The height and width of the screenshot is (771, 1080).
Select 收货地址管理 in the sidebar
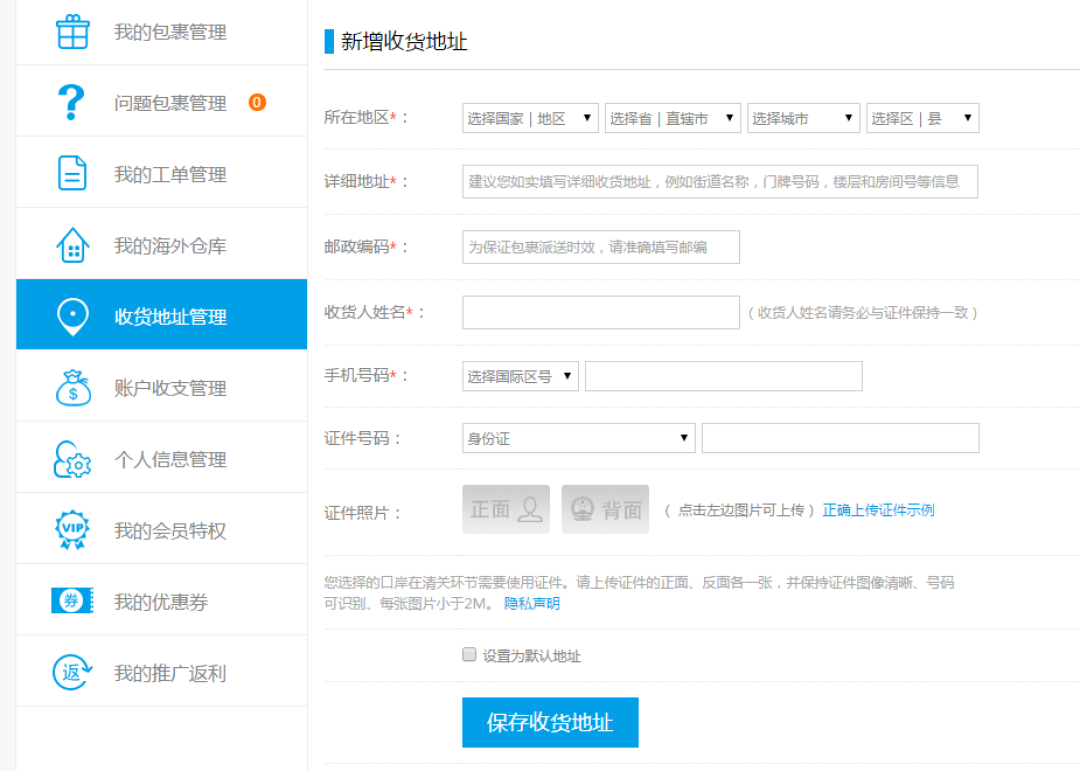click(161, 315)
